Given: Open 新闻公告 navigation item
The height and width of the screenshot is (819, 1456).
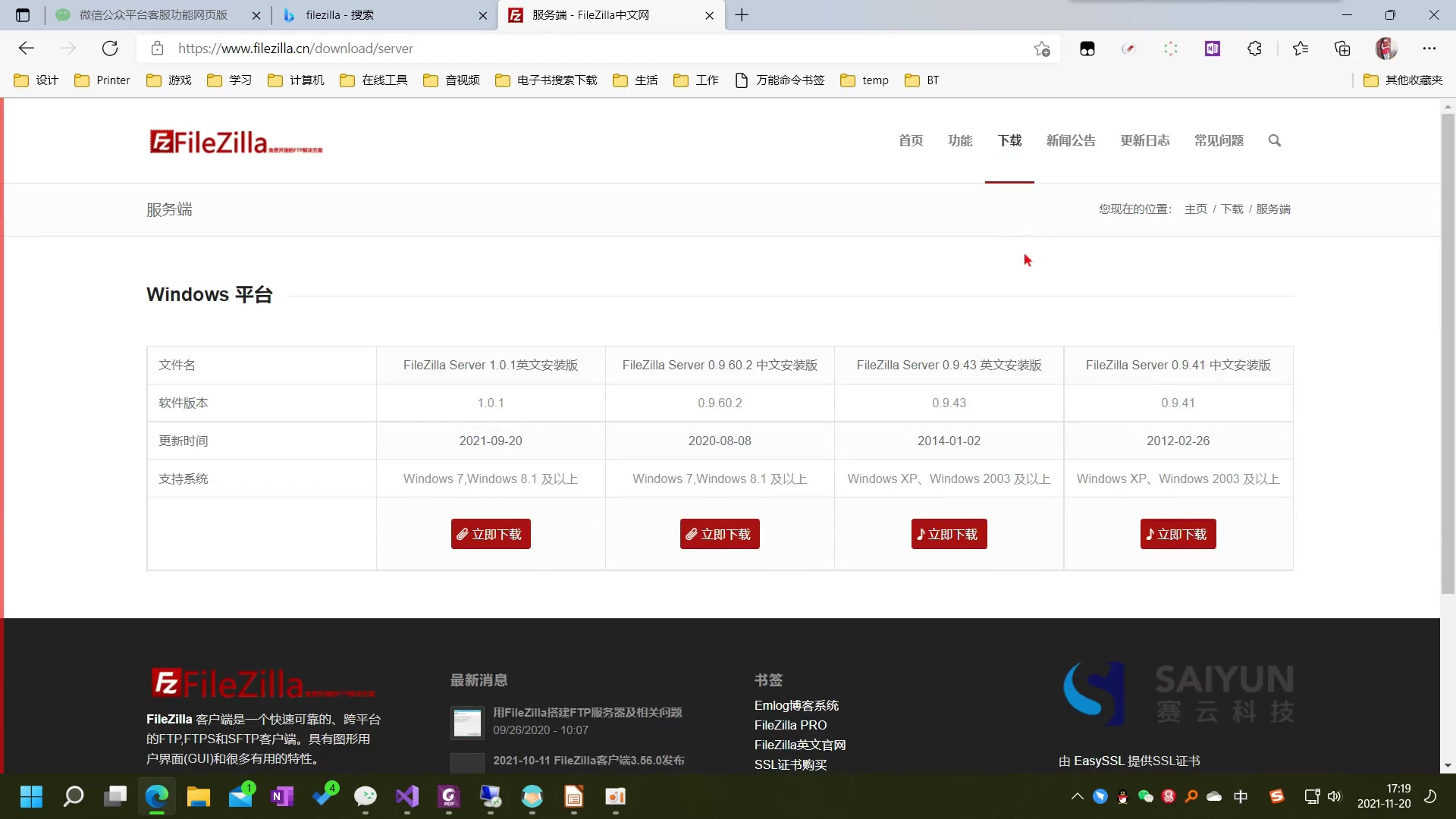Looking at the screenshot, I should (x=1071, y=140).
